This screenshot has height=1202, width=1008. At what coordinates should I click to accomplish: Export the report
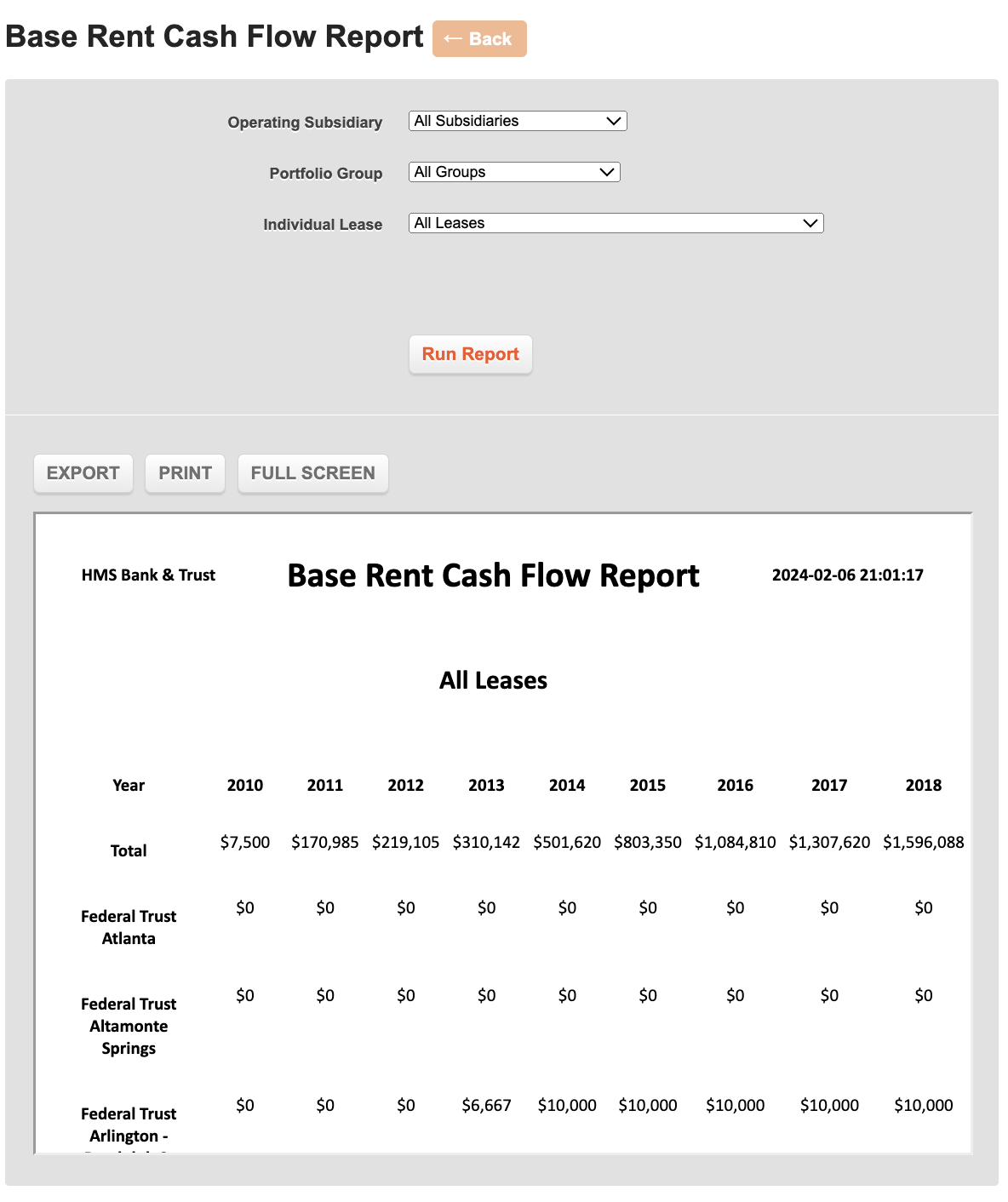click(x=83, y=473)
